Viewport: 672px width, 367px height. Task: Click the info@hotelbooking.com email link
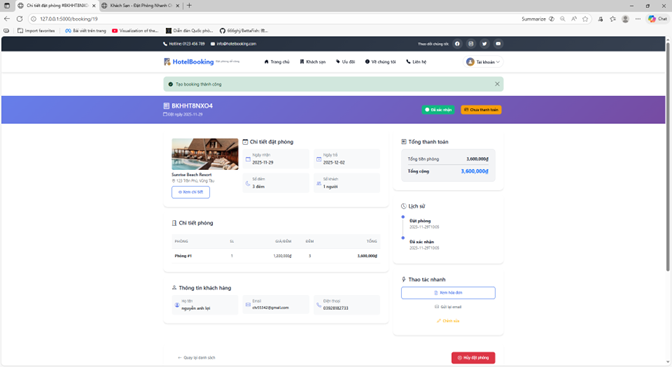point(233,44)
